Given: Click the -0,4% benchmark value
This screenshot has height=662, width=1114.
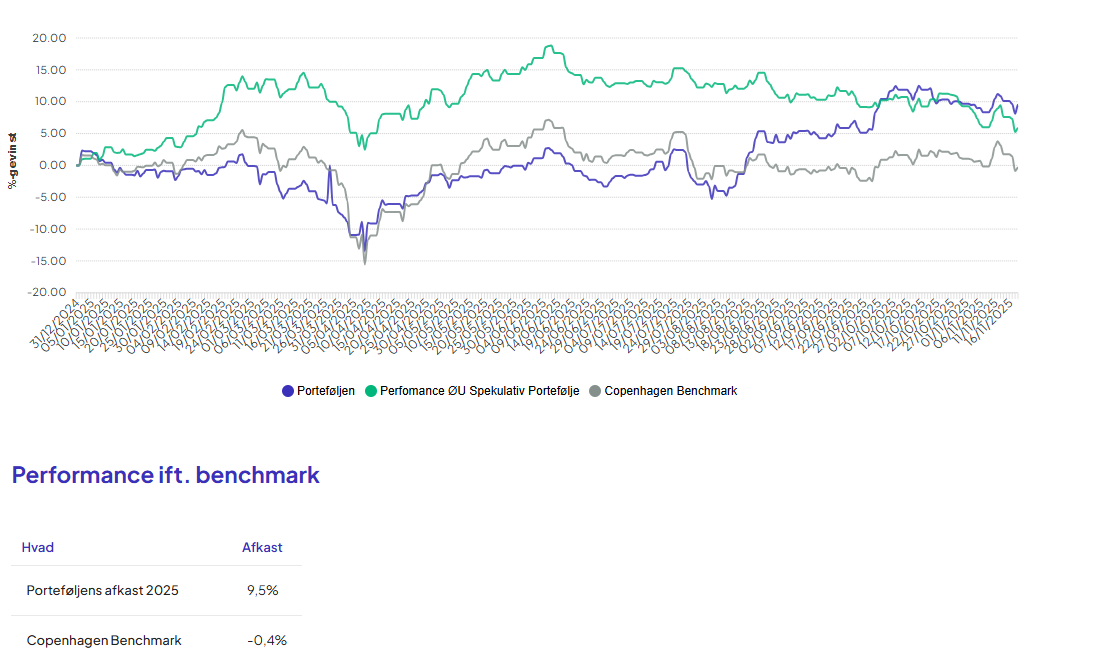Looking at the screenshot, I should [x=266, y=640].
